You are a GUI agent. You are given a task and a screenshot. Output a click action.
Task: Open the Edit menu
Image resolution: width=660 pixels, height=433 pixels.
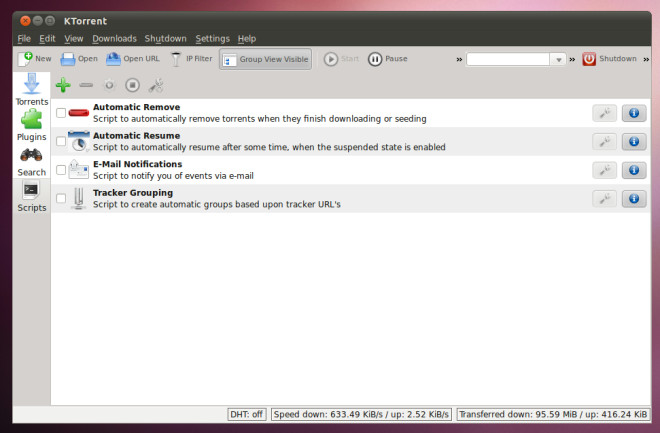[47, 39]
